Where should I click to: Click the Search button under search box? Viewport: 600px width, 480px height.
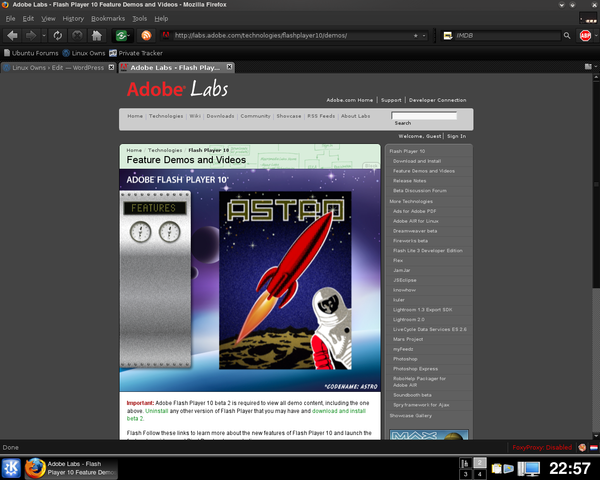pyautogui.click(x=403, y=123)
